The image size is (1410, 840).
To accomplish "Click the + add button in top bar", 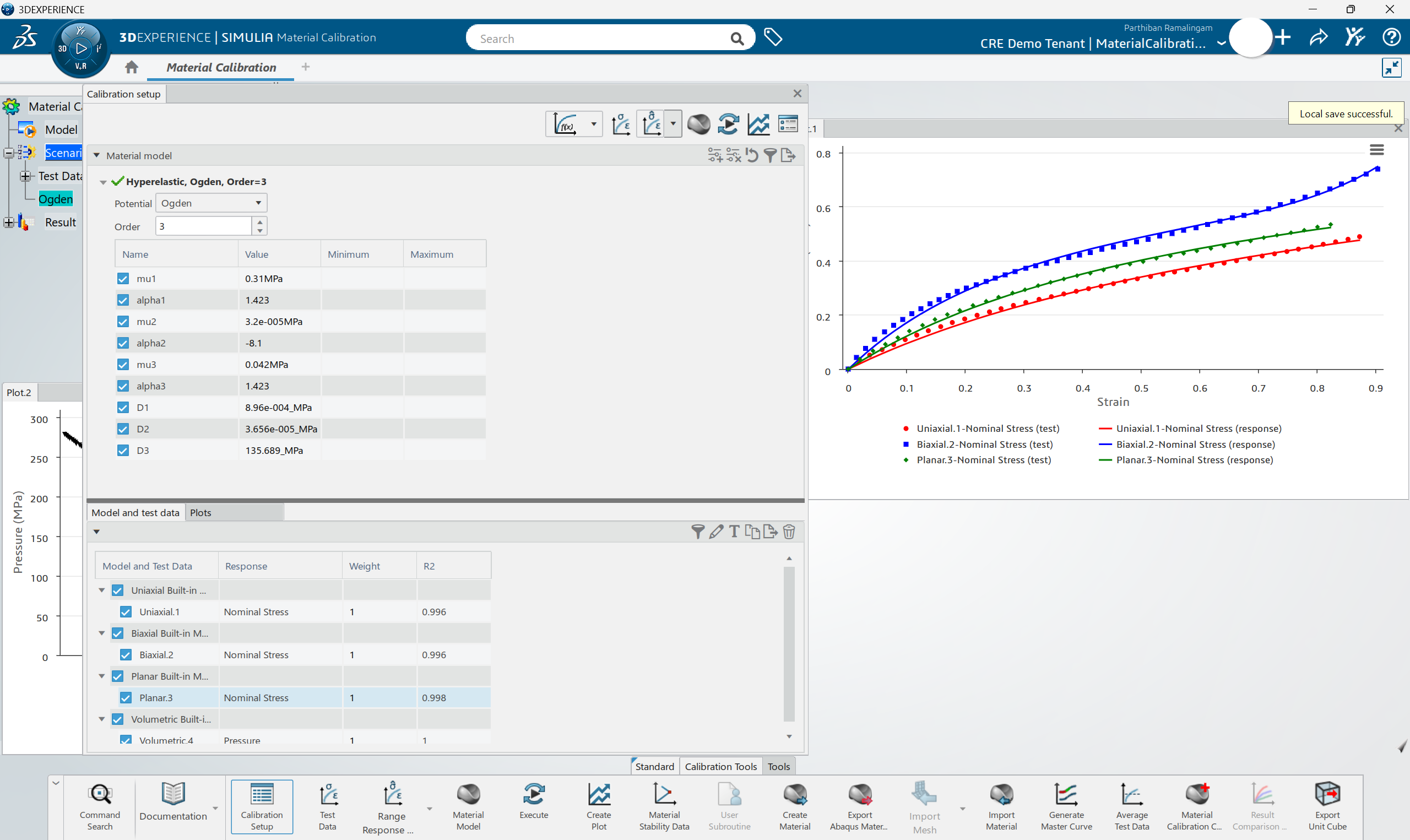I will [1283, 37].
